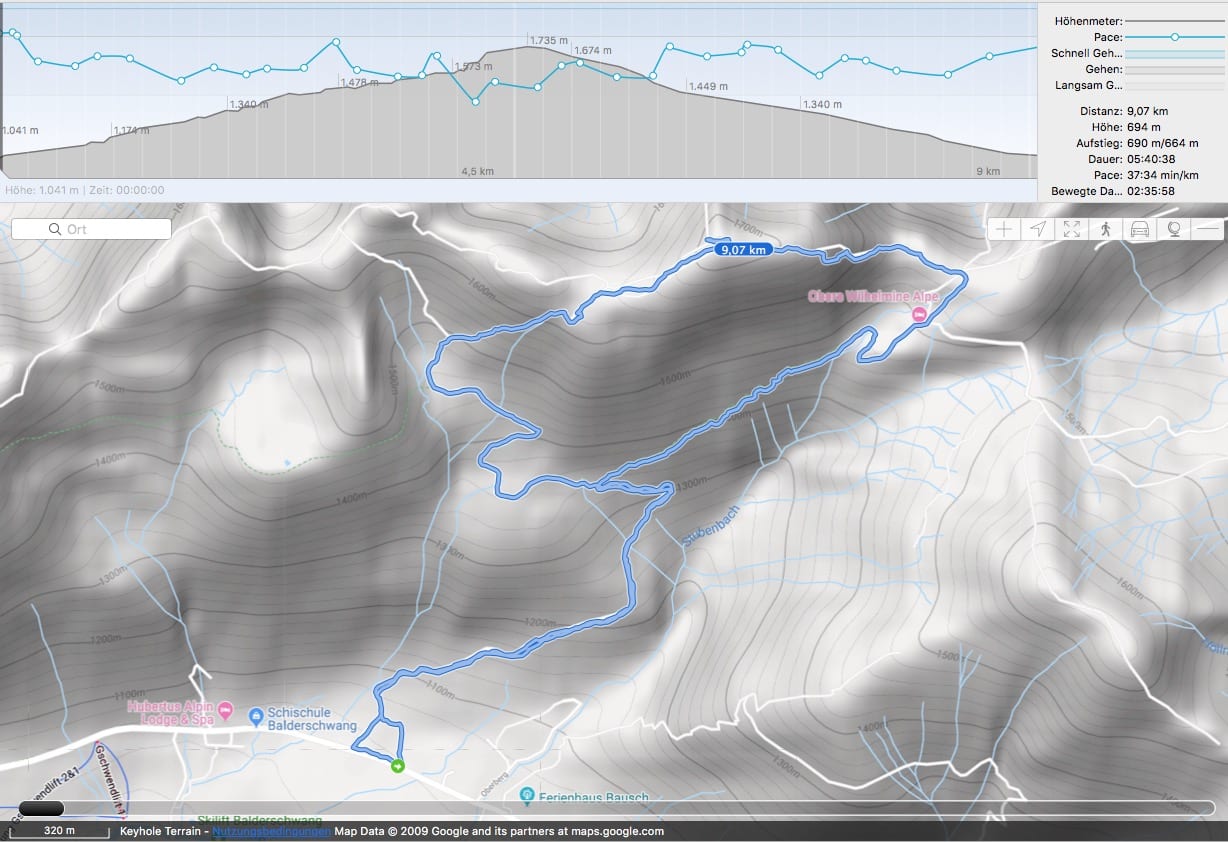Select the car driving mode icon

[1140, 229]
